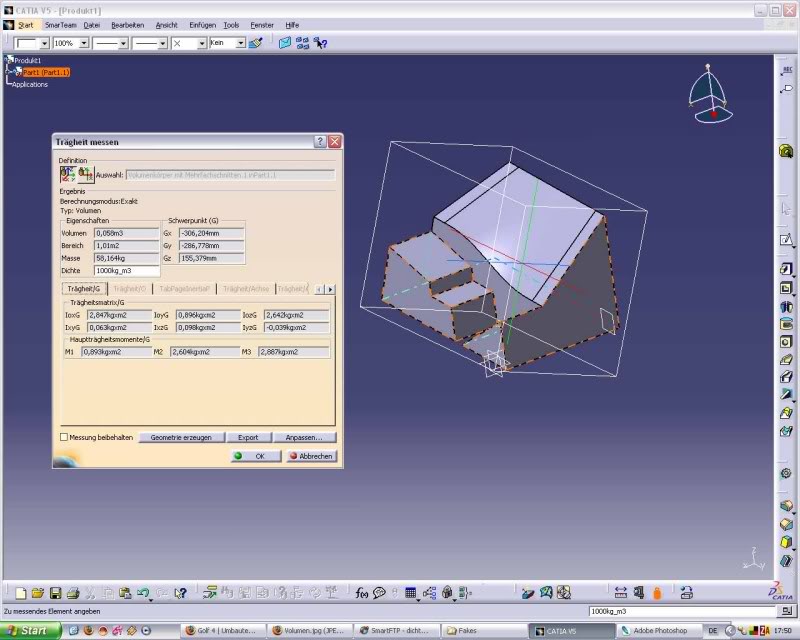
Task: Open the Kein layer dropdown
Action: tap(240, 43)
